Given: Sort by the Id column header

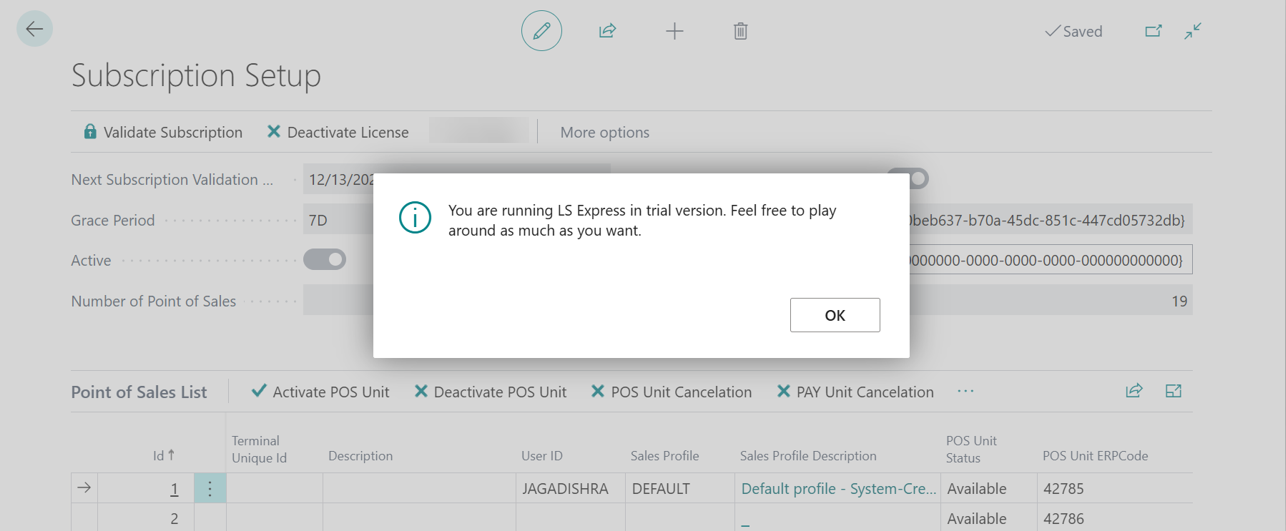Looking at the screenshot, I should [164, 456].
